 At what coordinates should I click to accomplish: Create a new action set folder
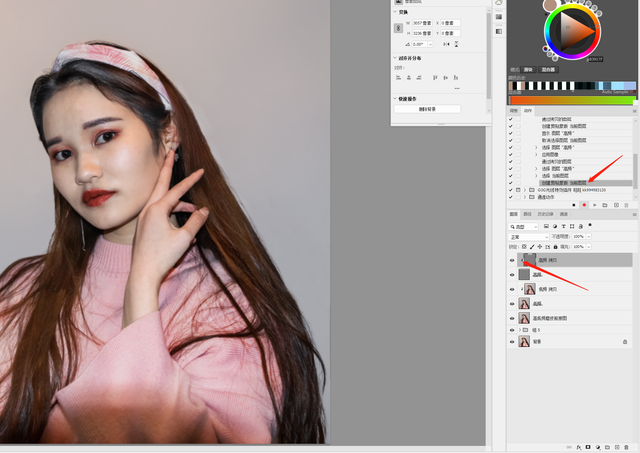[605, 205]
